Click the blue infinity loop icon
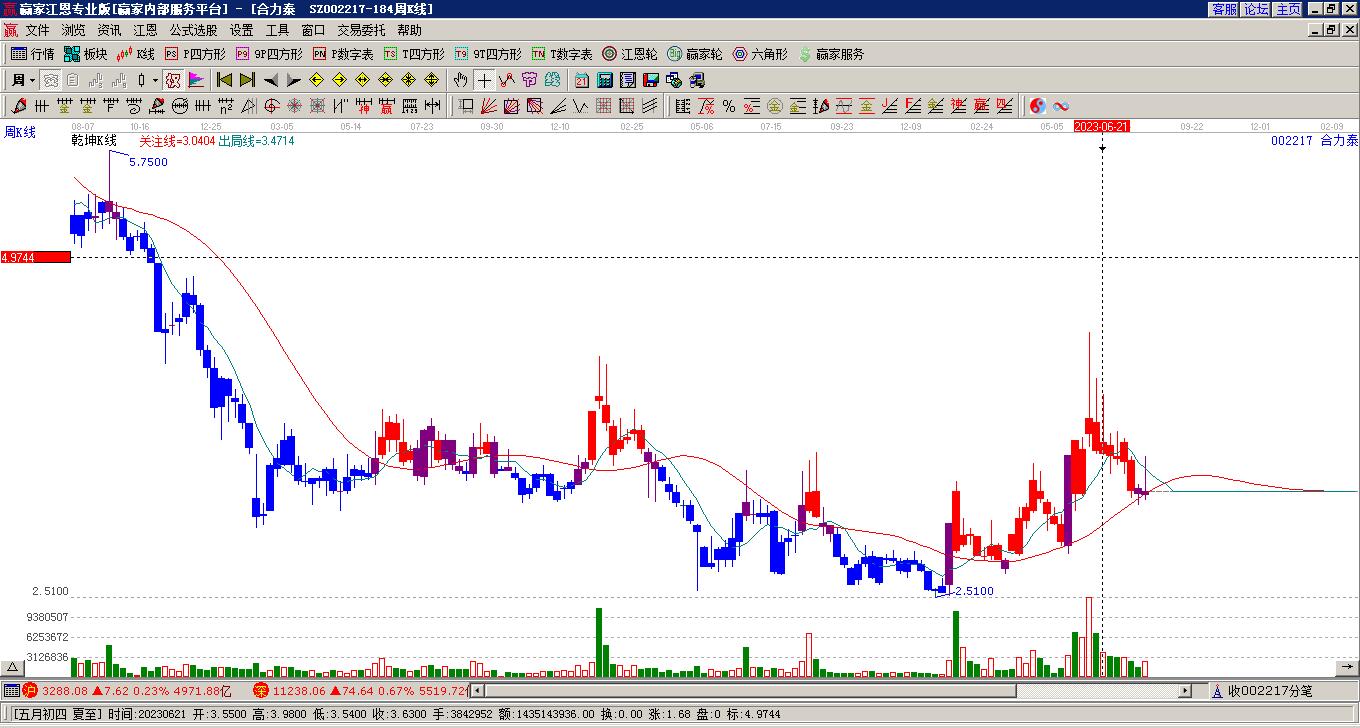Image resolution: width=1360 pixels, height=728 pixels. 1061,106
